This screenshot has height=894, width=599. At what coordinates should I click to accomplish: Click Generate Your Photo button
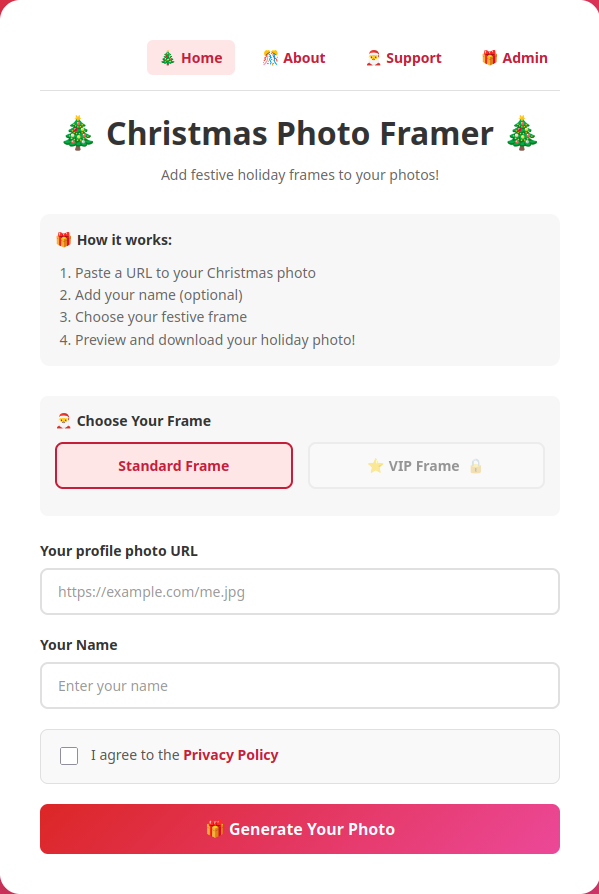coord(300,829)
